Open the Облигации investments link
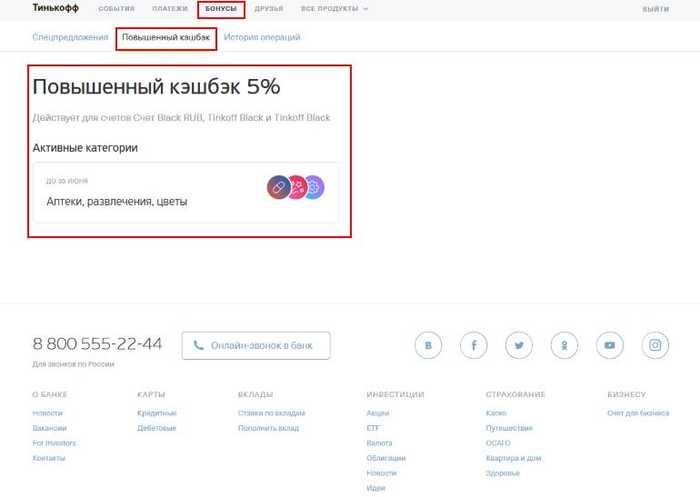 pos(386,458)
